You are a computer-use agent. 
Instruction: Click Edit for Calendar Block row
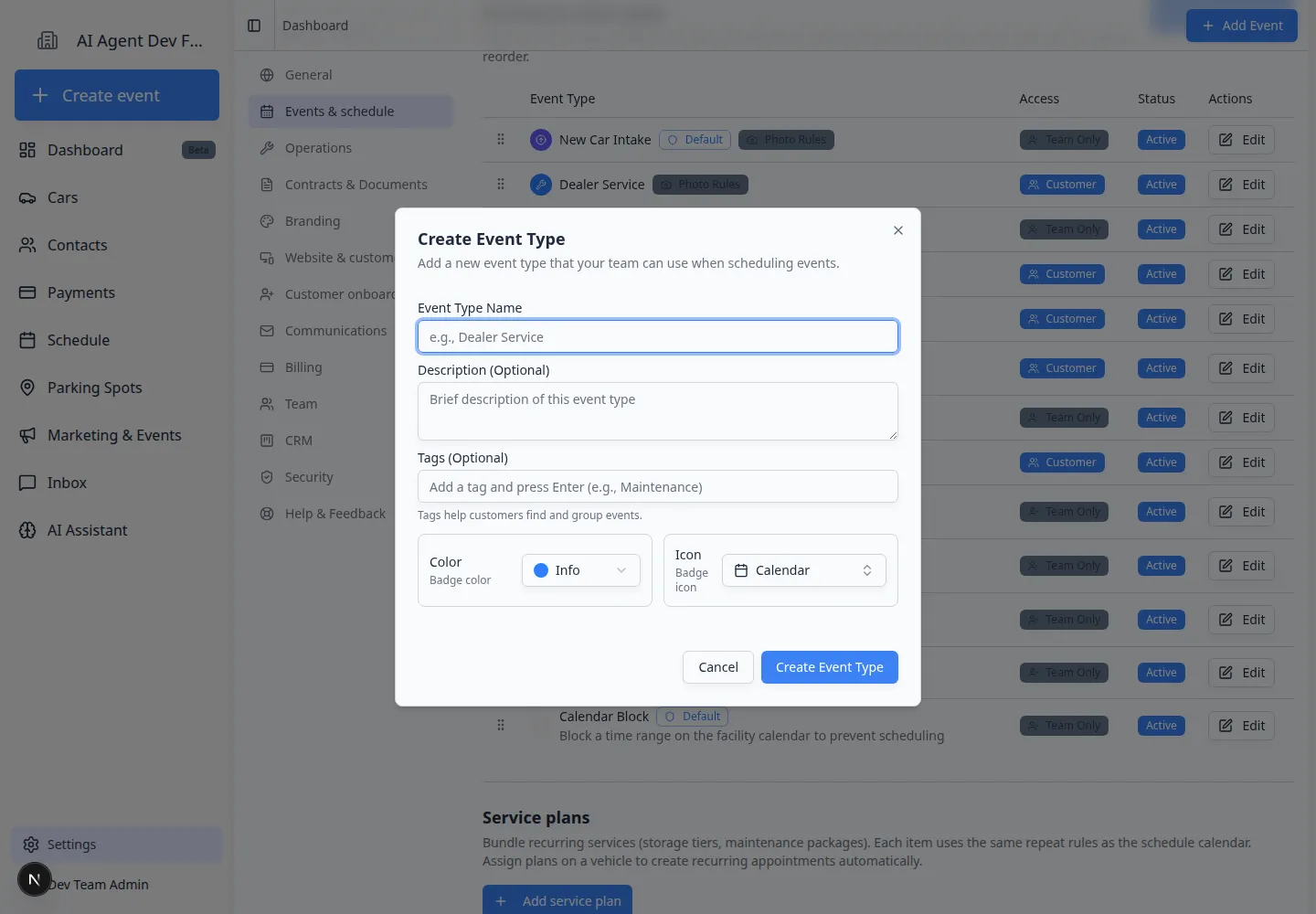1242,726
